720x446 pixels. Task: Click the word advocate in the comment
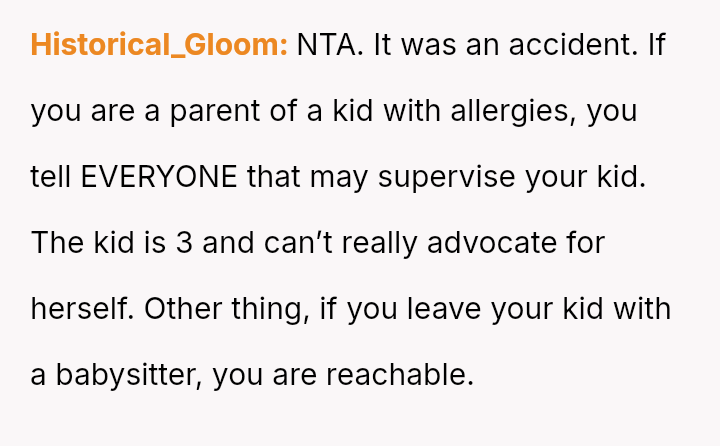487,243
